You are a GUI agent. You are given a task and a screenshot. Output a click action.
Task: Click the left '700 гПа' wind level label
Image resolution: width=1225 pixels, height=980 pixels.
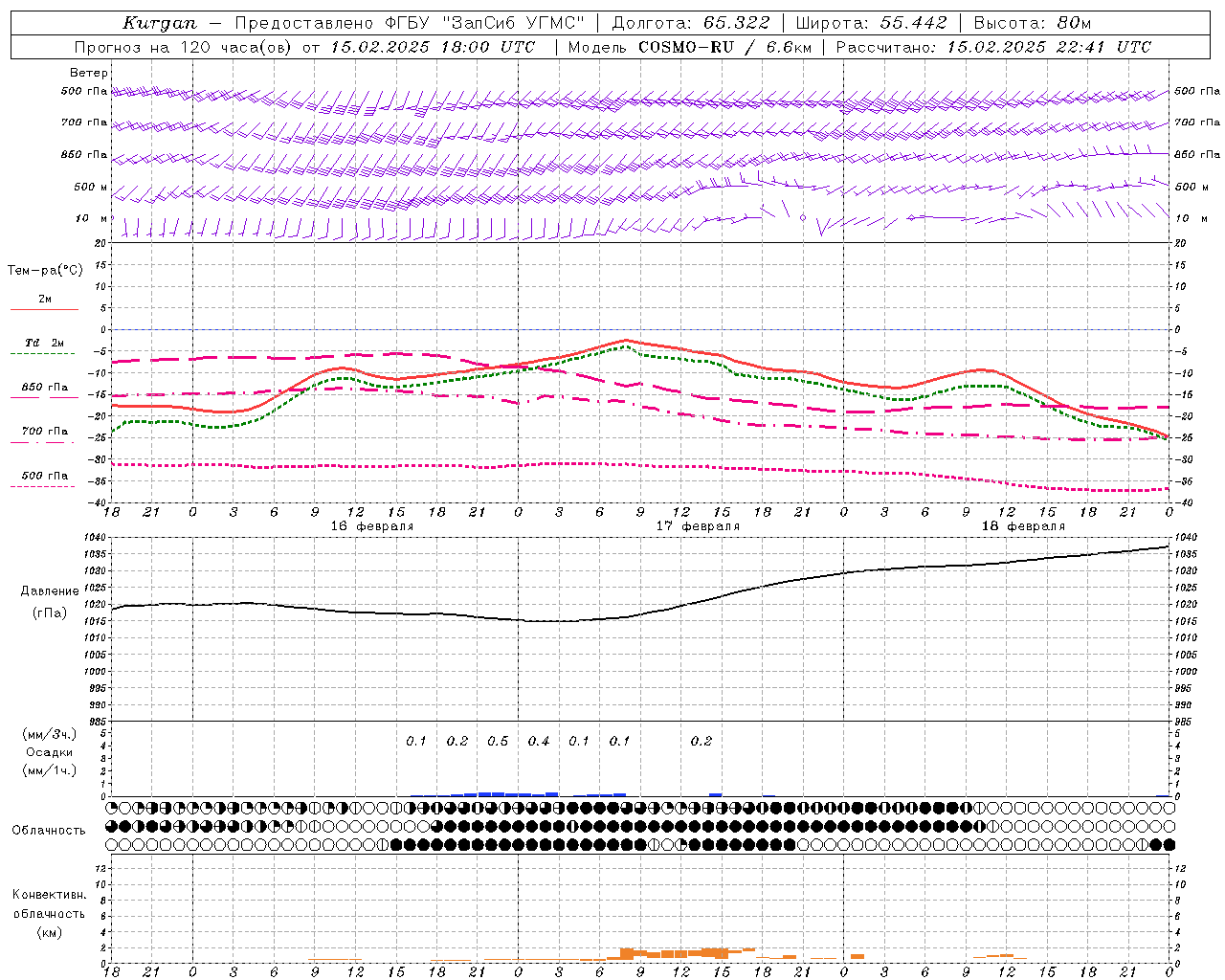tap(84, 122)
